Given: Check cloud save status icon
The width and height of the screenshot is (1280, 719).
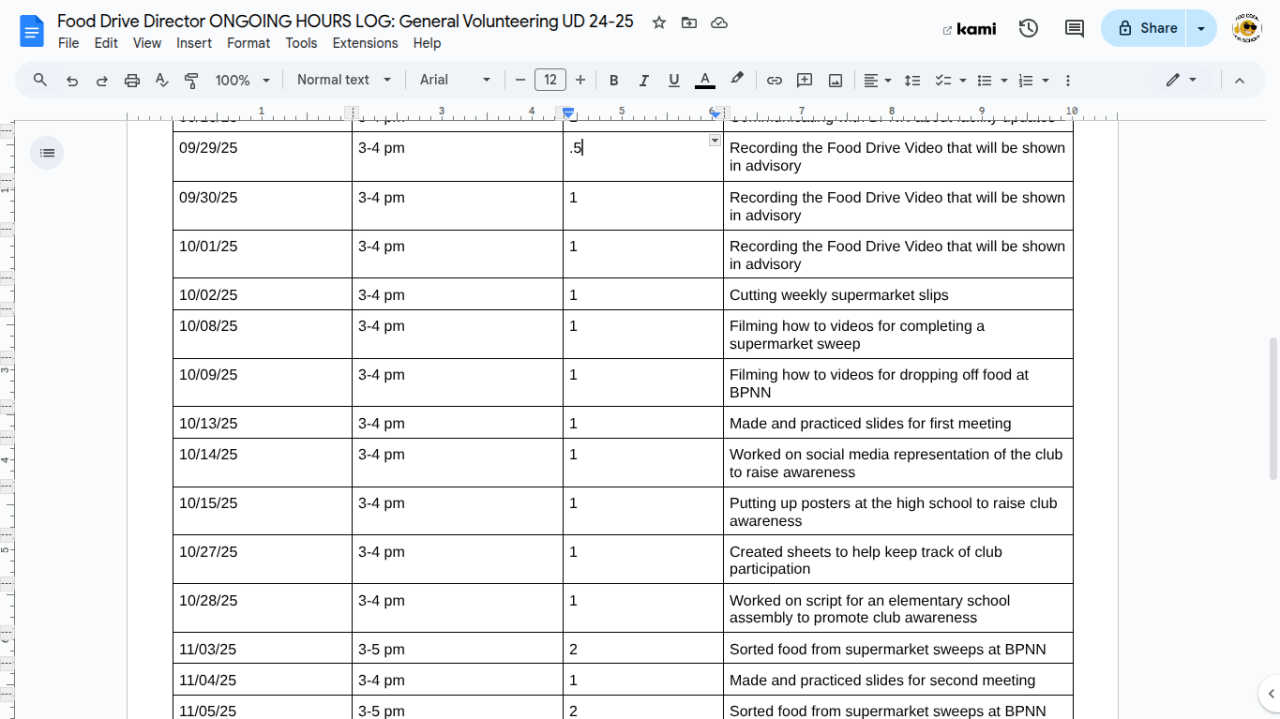Looking at the screenshot, I should pyautogui.click(x=719, y=23).
